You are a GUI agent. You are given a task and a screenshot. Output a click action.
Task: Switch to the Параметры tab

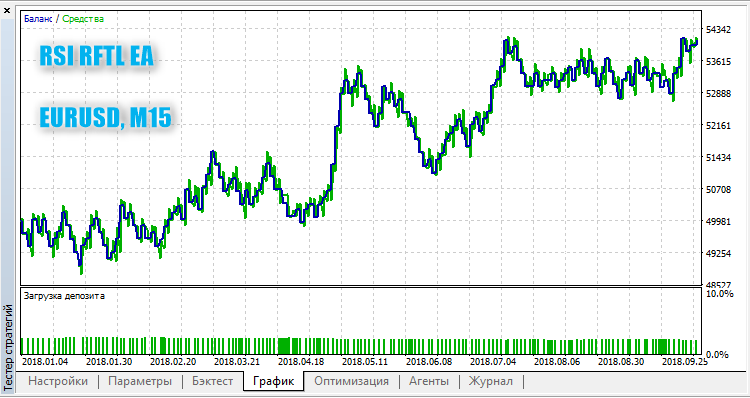140,381
